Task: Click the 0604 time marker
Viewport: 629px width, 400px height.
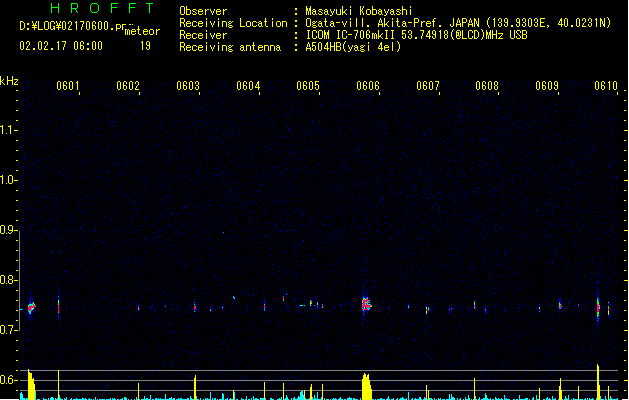Action: pyautogui.click(x=248, y=86)
